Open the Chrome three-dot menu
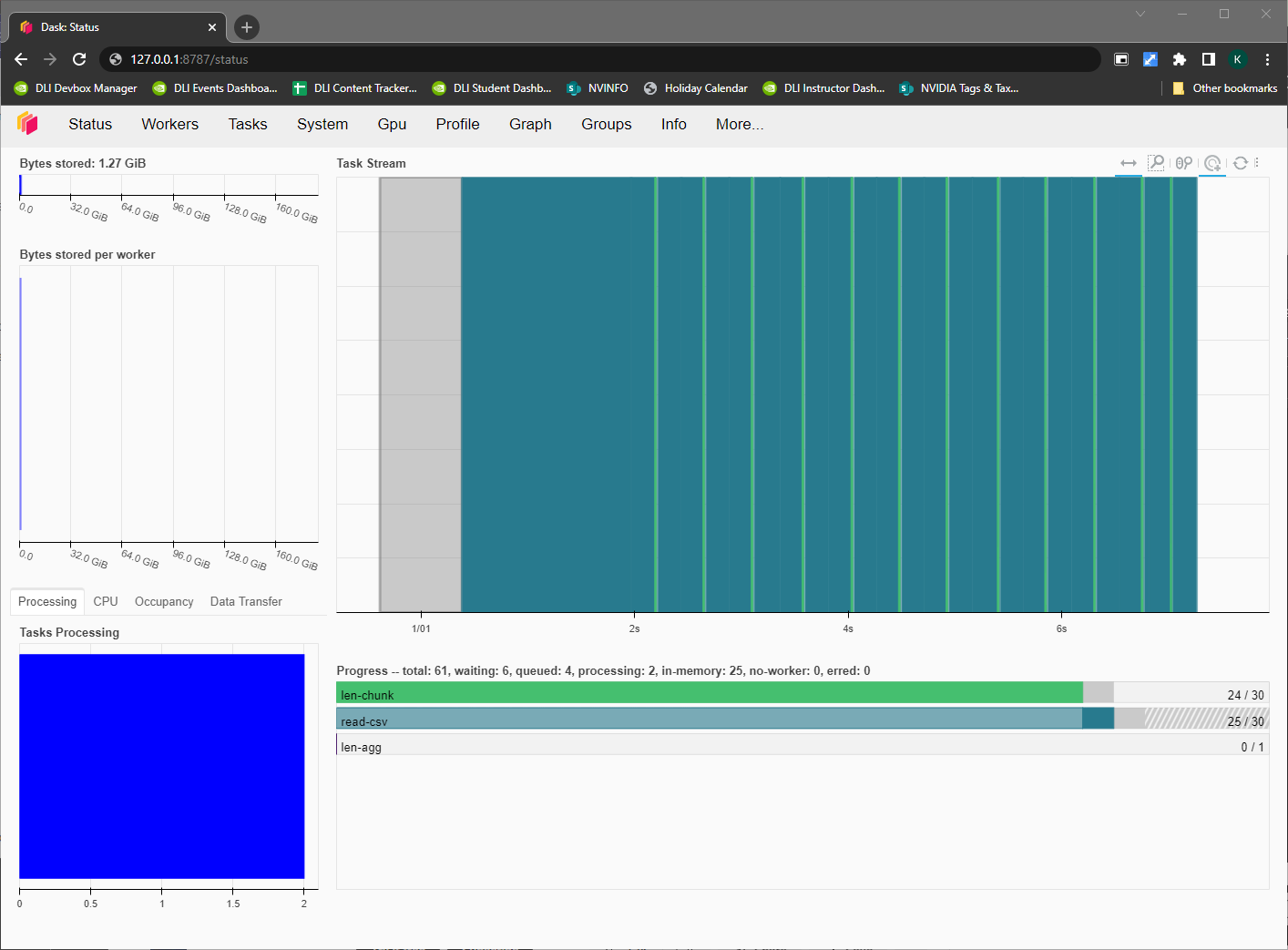Viewport: 1288px width, 950px height. (x=1267, y=59)
